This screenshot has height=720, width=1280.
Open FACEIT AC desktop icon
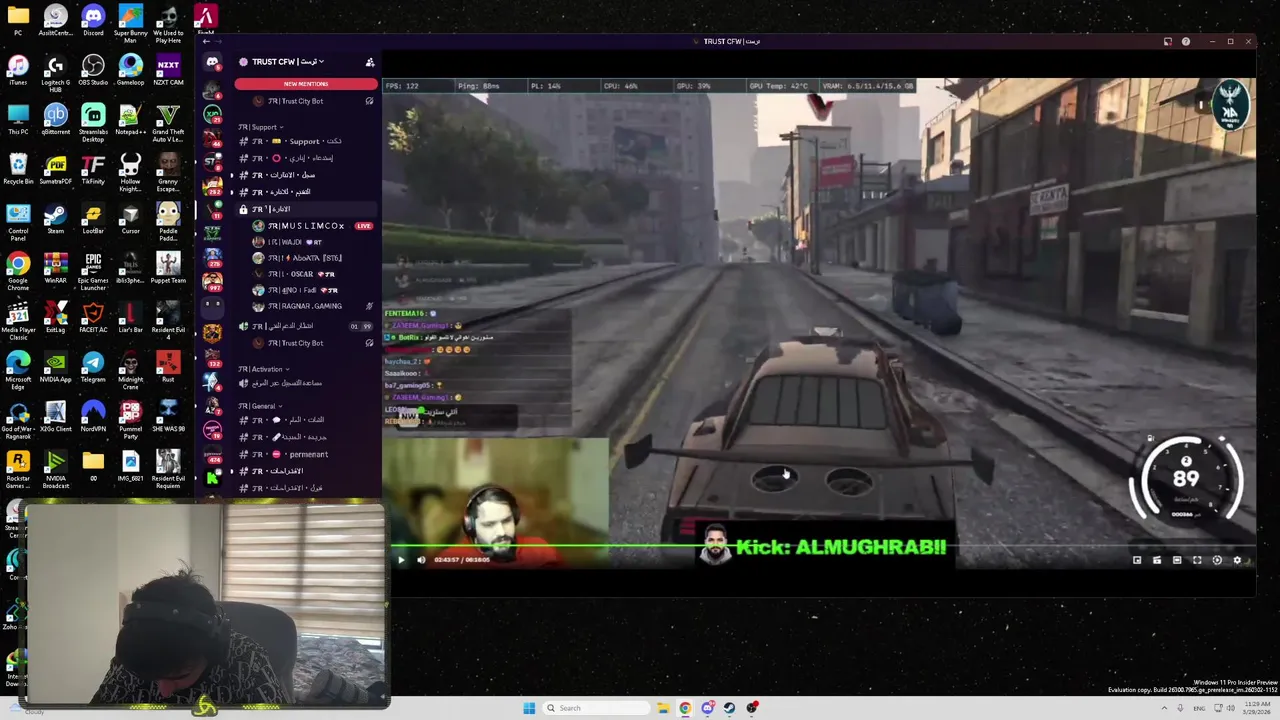point(93,318)
